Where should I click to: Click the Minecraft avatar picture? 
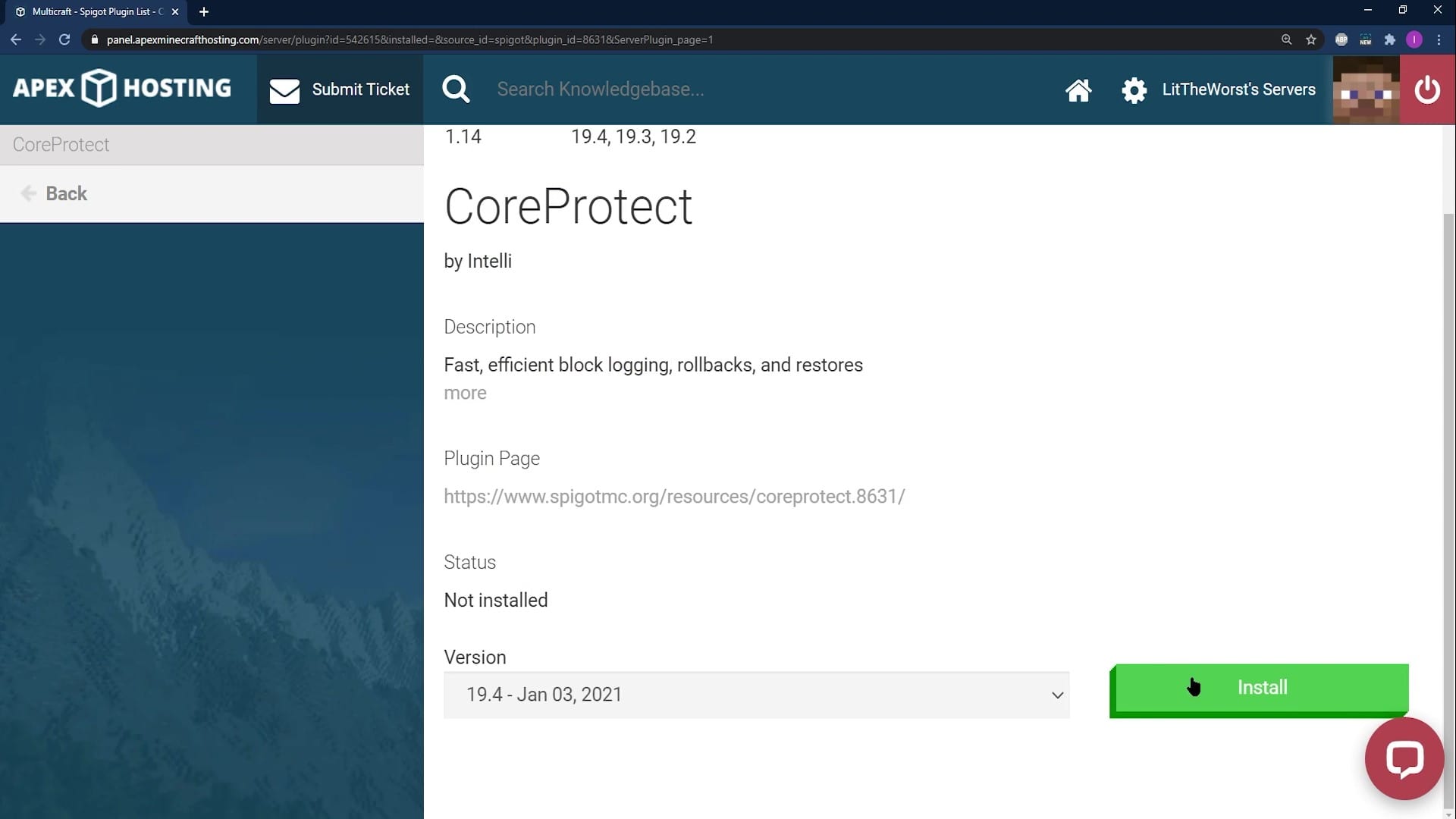(x=1366, y=90)
